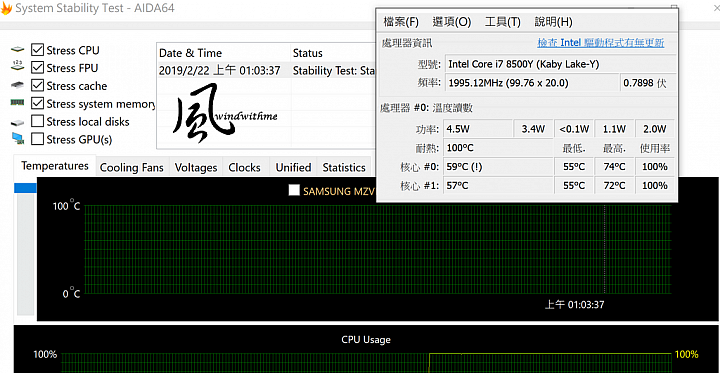The image size is (720, 373).
Task: Click the disk drive icon beside Stress local disks
Action: [17, 123]
